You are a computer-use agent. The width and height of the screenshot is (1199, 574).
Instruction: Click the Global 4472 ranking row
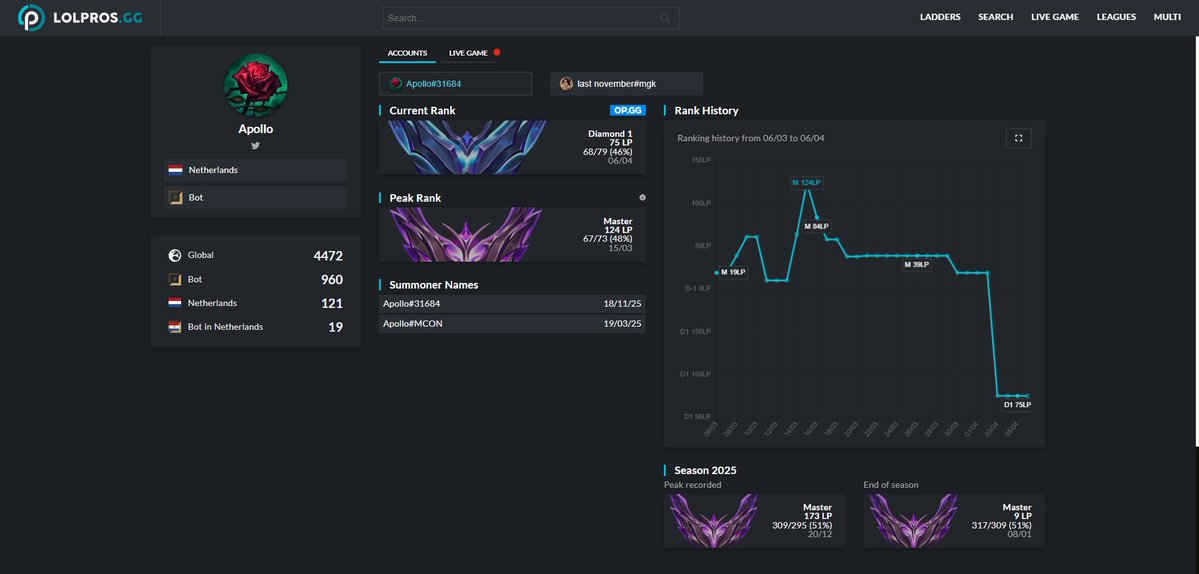tap(255, 255)
